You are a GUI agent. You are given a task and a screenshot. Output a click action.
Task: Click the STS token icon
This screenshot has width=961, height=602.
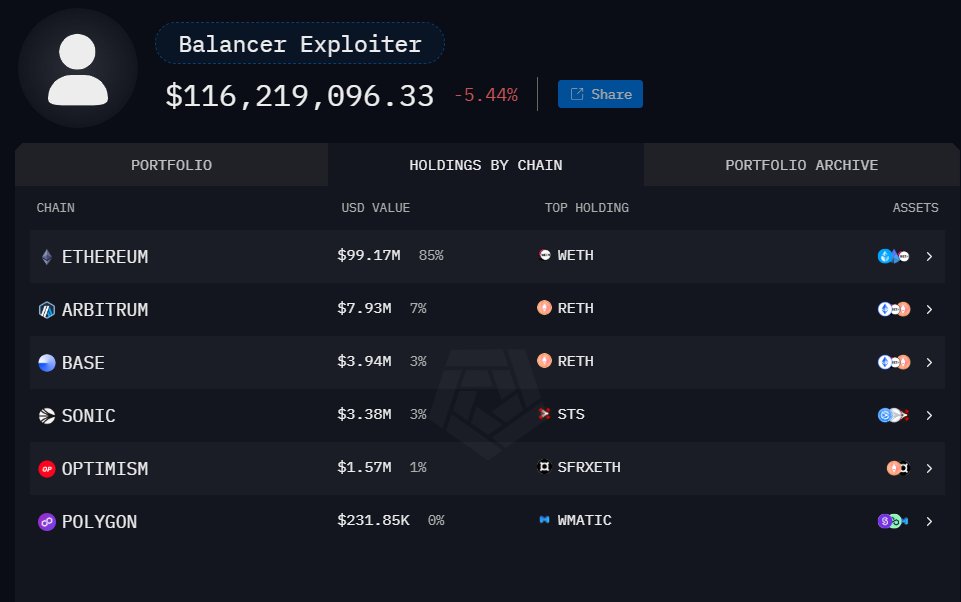tap(544, 414)
